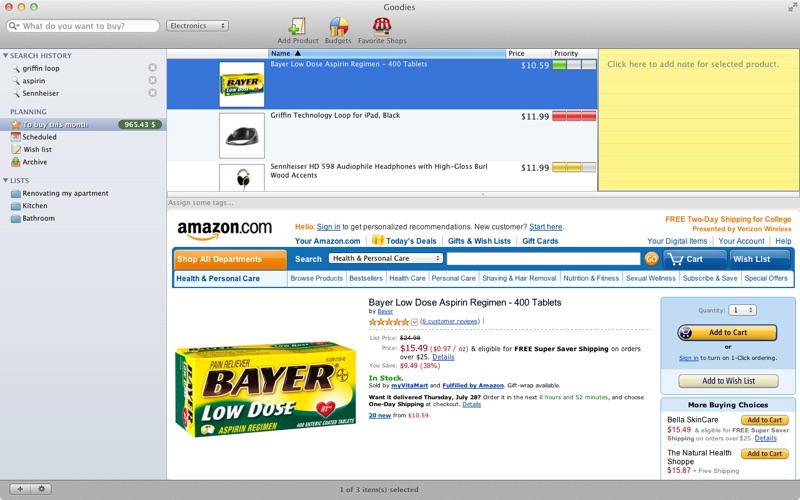Open 'Bestsellers' in Health & Personal Care nav

click(x=366, y=278)
